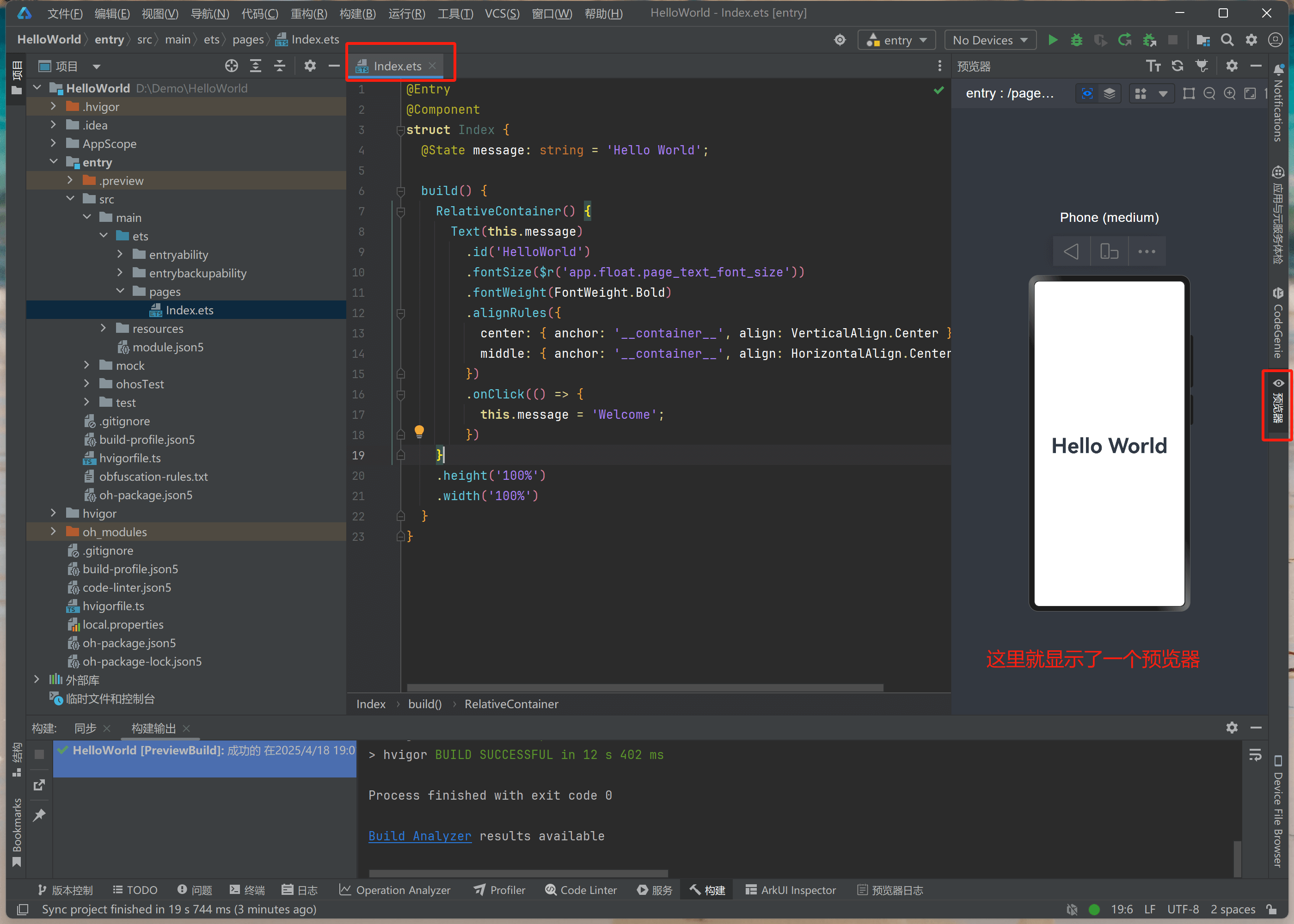Image resolution: width=1294 pixels, height=924 pixels.
Task: Click the toolbar search magnifier icon
Action: (x=1227, y=40)
